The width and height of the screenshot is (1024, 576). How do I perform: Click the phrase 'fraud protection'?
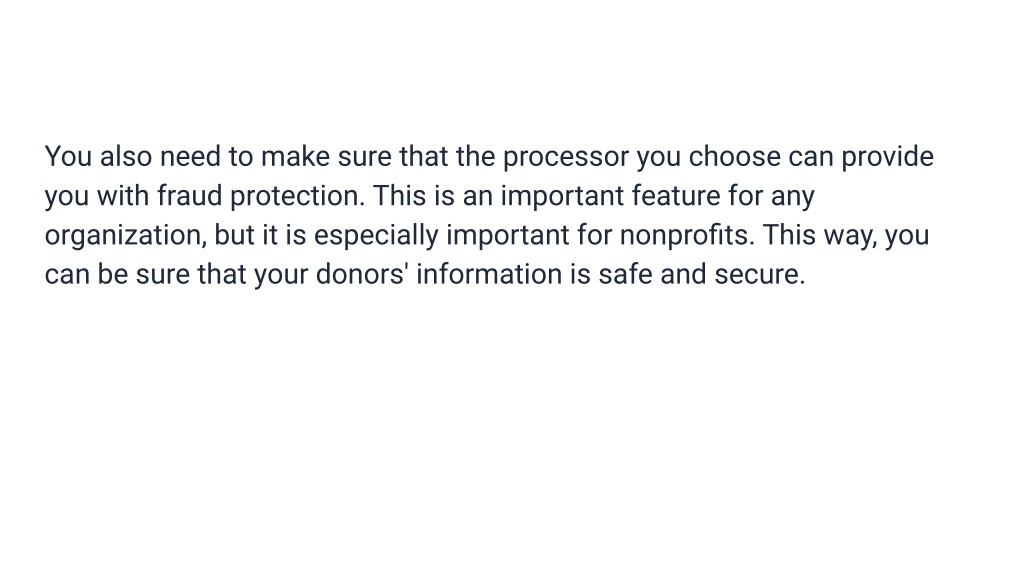[x=260, y=197]
